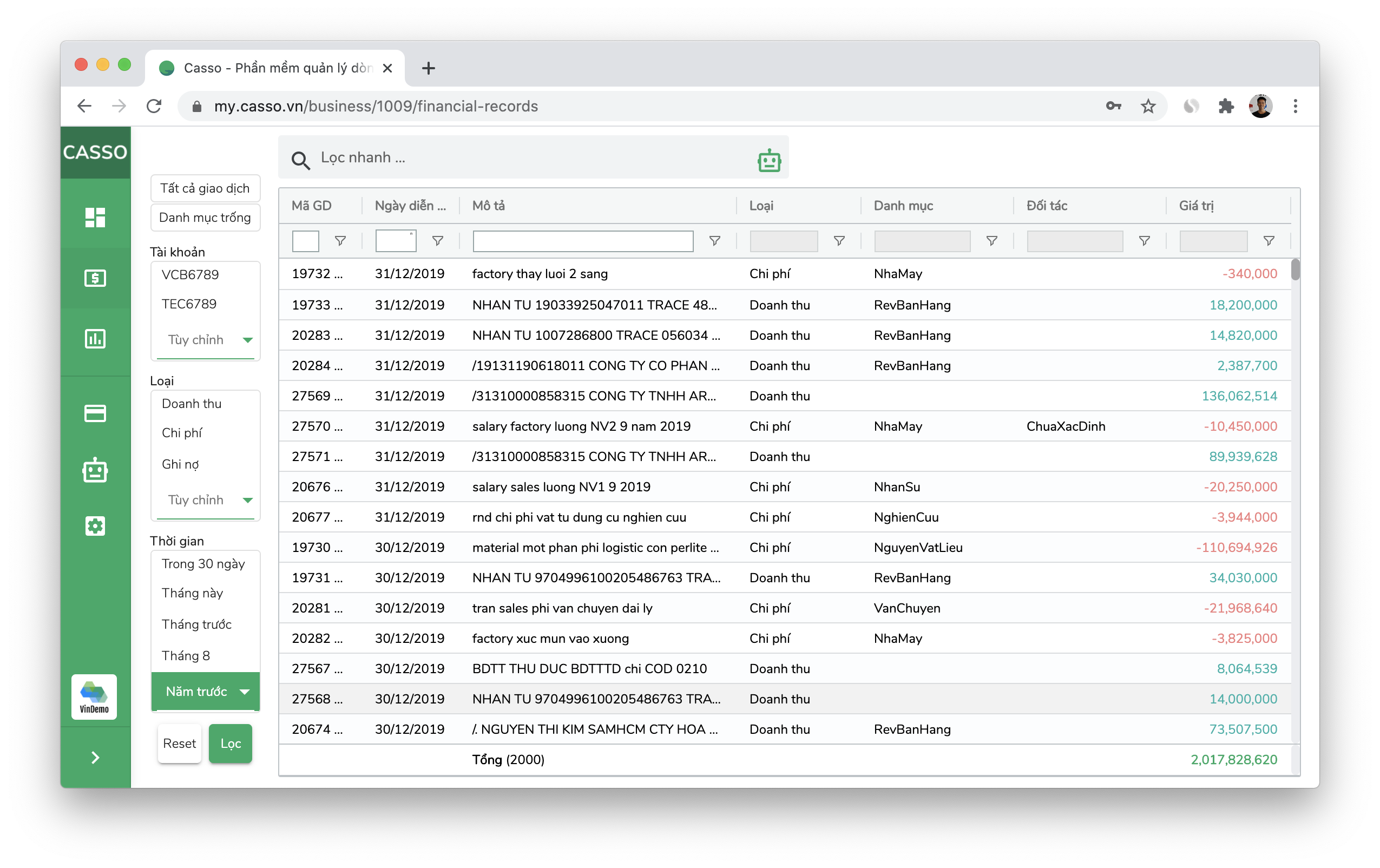
Task: Click value 136,062,514
Action: pos(1239,396)
